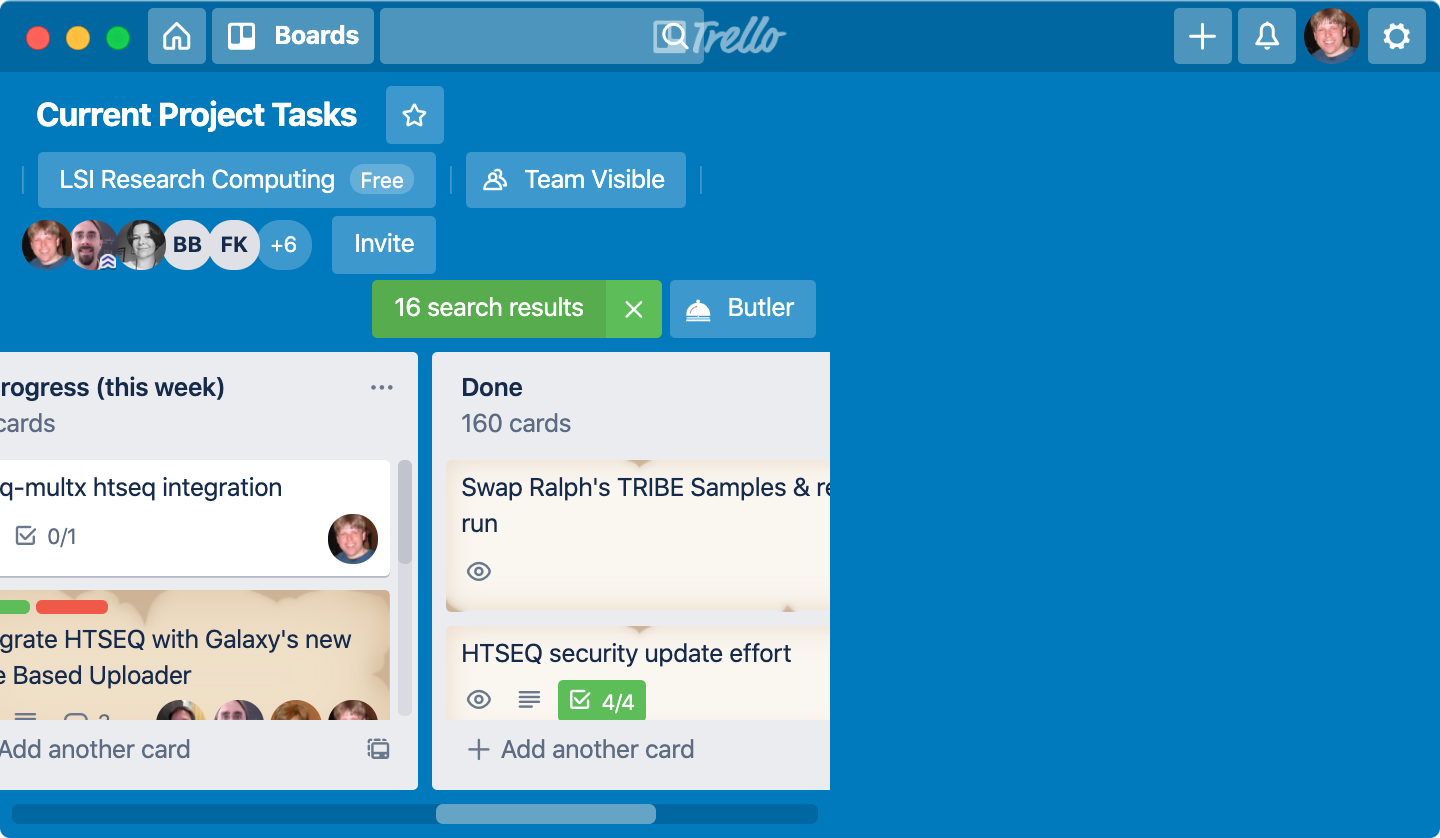The image size is (1440, 838).
Task: Open board member FK avatar
Action: coord(234,245)
